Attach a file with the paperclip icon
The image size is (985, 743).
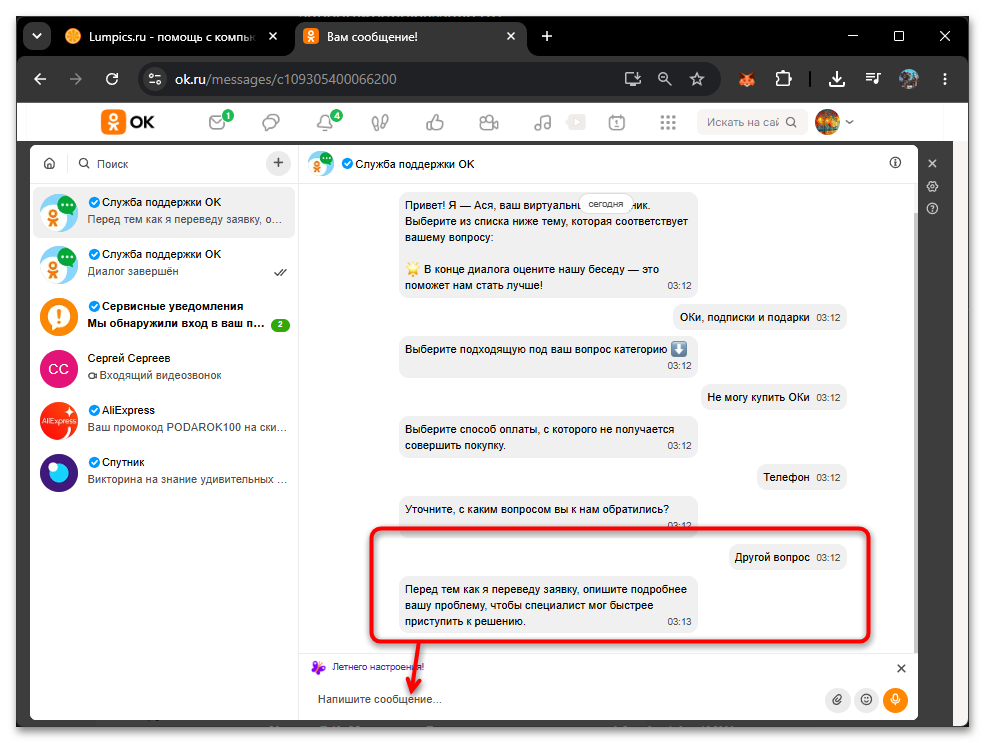837,700
